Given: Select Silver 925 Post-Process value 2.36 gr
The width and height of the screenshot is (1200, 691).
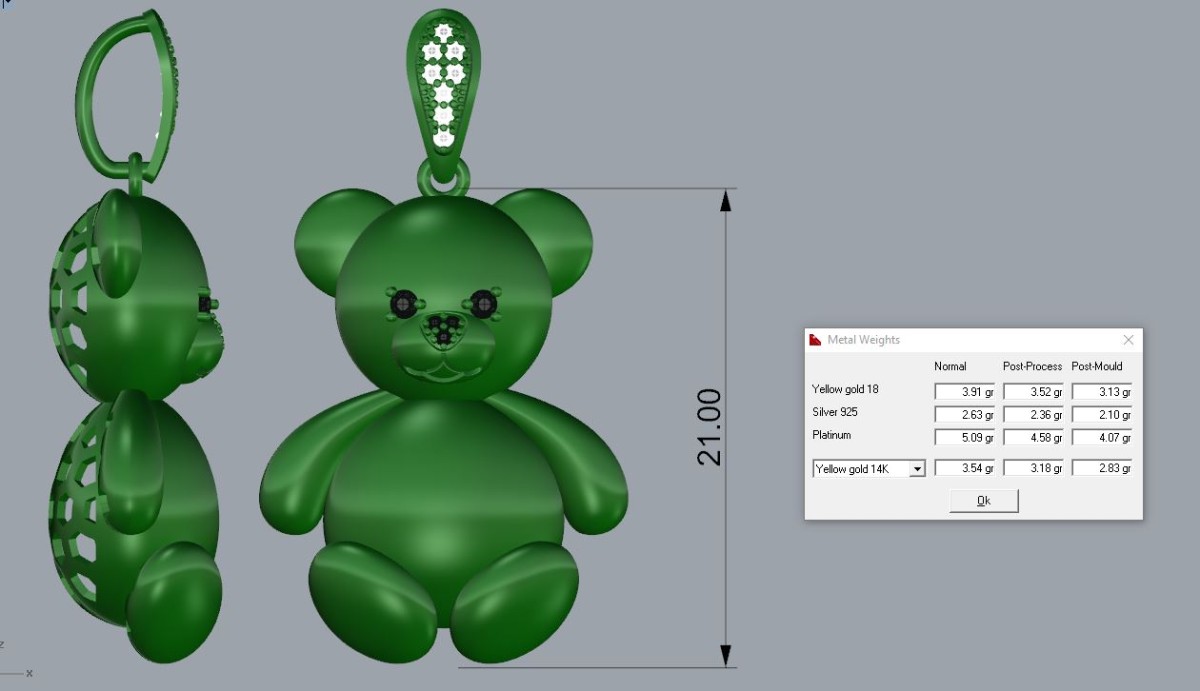Looking at the screenshot, I should tap(1033, 415).
